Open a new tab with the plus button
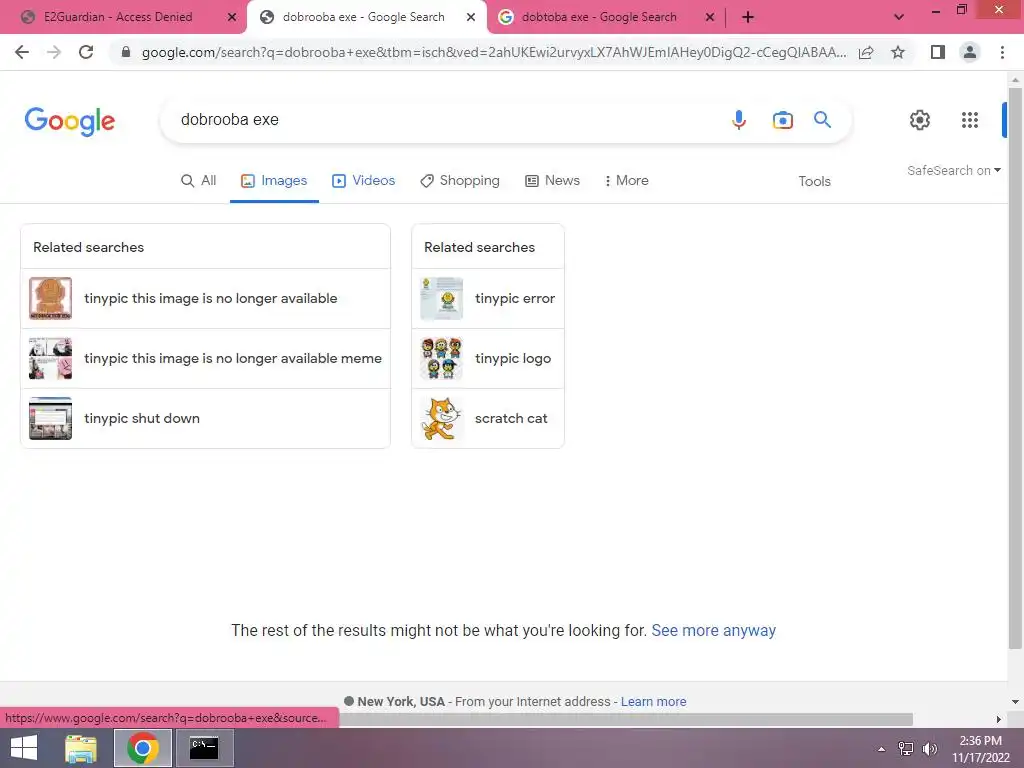 coord(748,17)
